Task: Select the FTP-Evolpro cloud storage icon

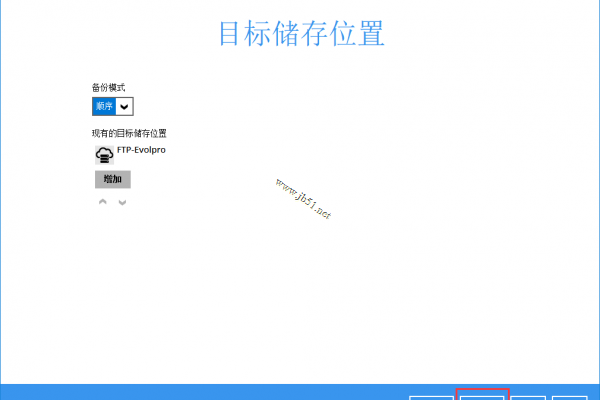Action: [104, 155]
